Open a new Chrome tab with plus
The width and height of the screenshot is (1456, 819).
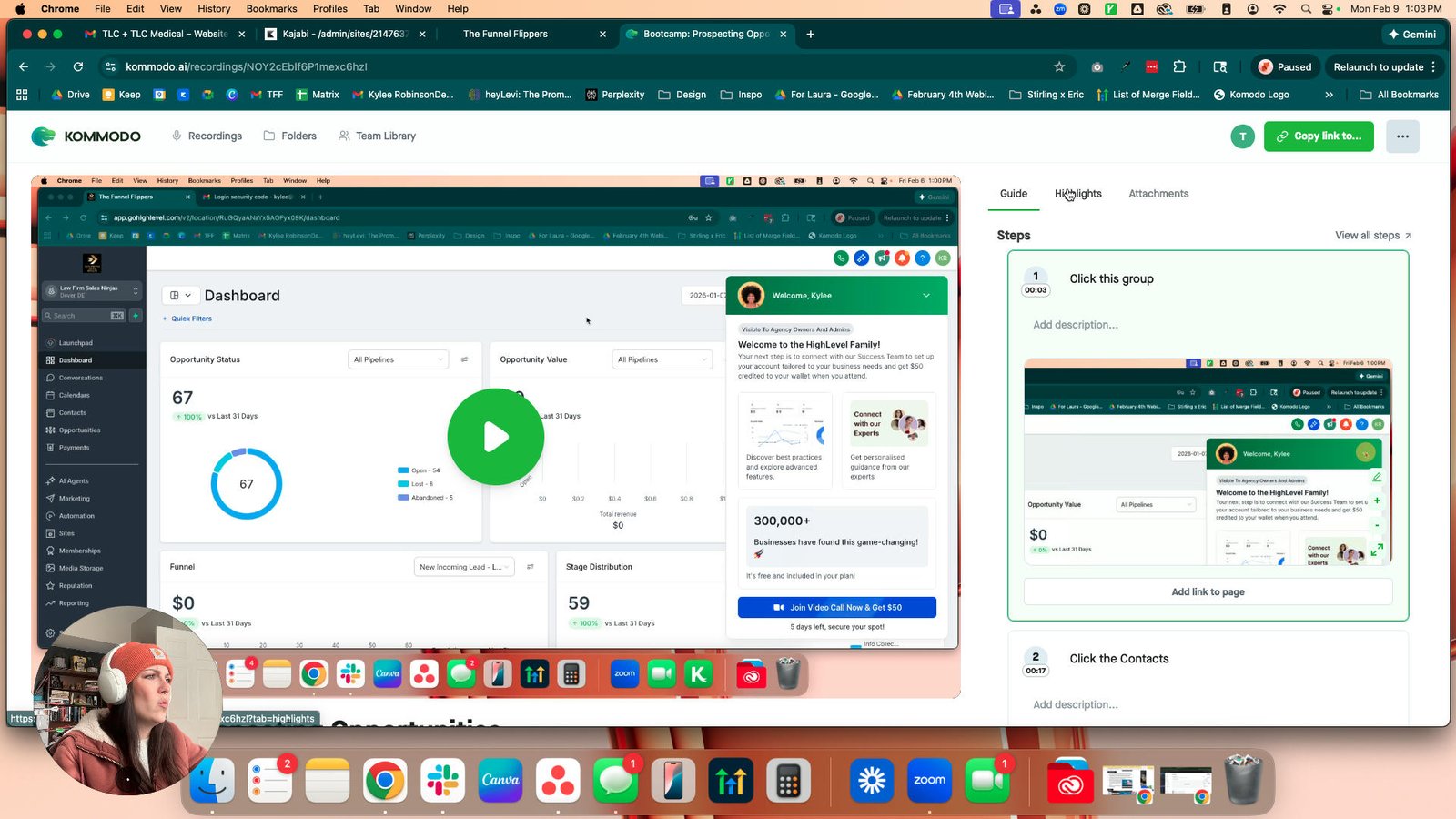click(x=811, y=34)
